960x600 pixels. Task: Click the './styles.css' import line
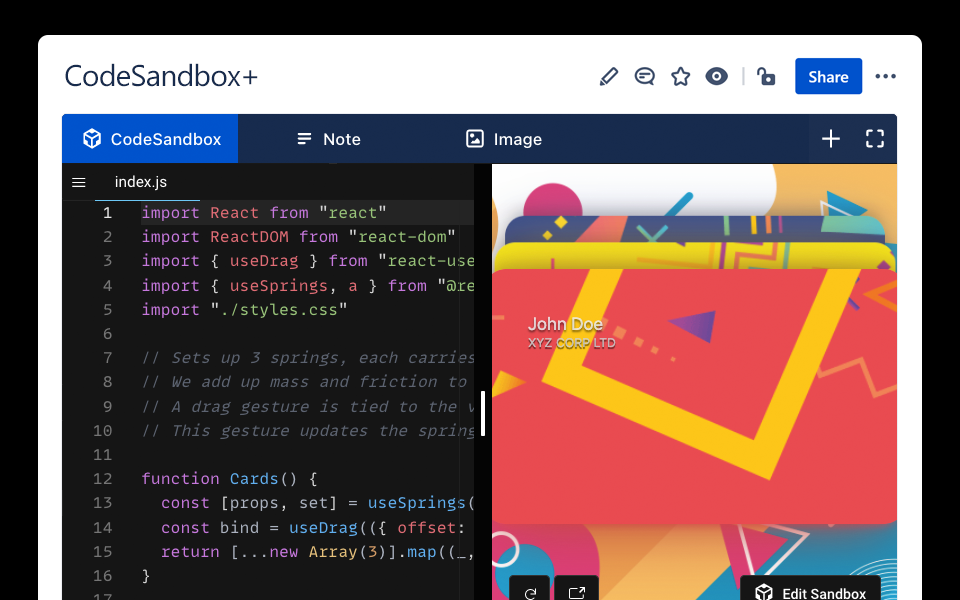coord(244,310)
